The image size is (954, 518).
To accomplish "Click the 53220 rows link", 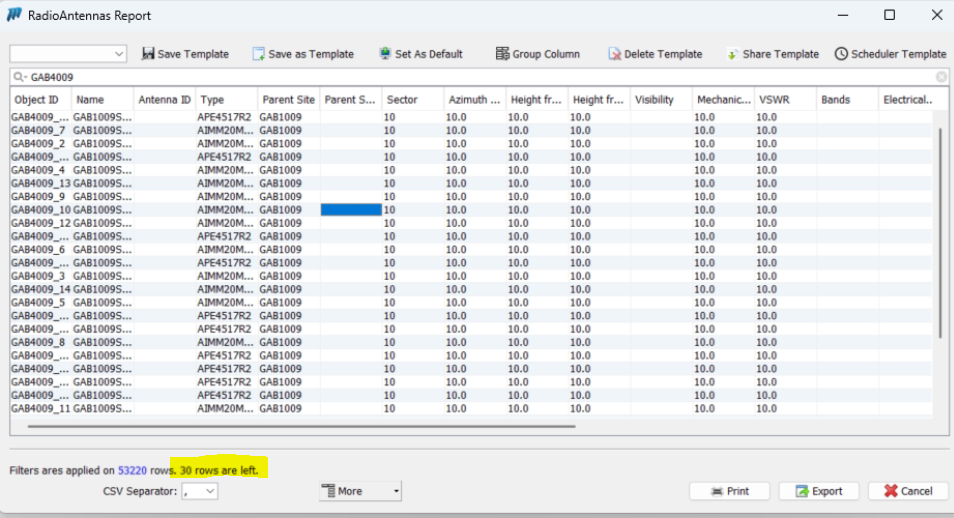I will (134, 470).
